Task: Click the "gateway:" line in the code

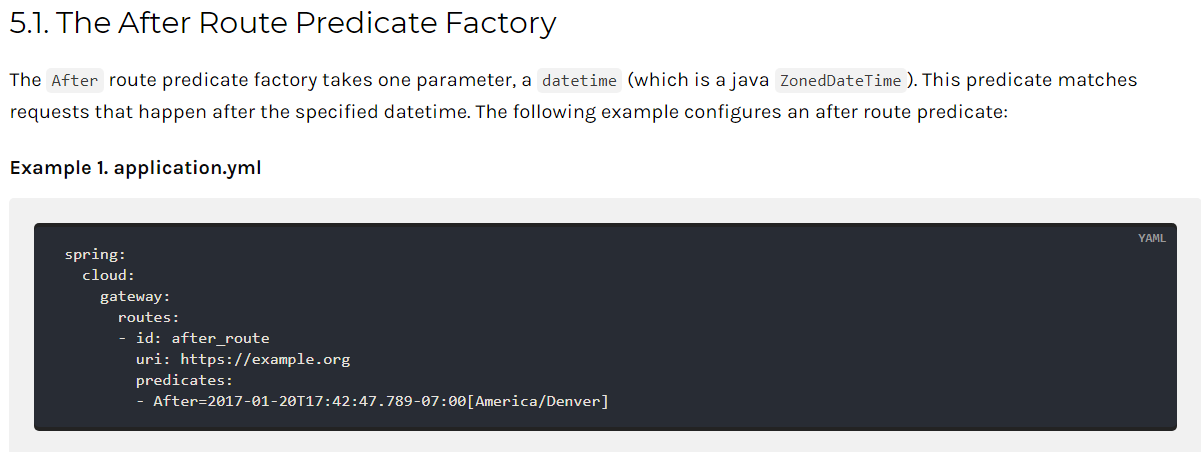Action: (x=135, y=296)
